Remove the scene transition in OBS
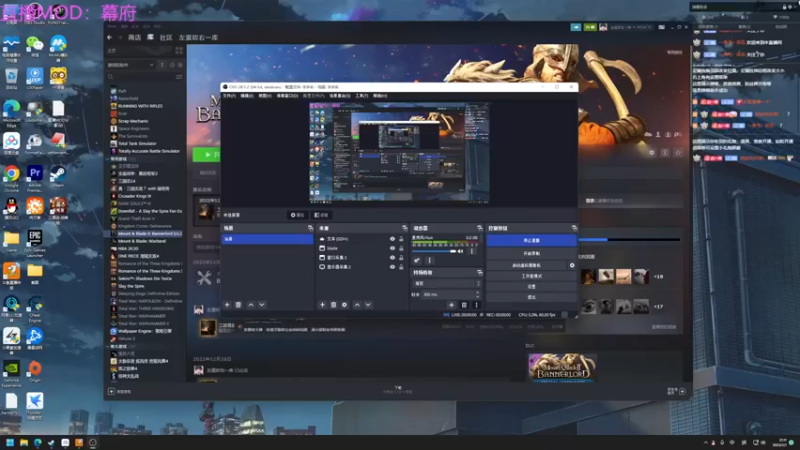The height and width of the screenshot is (450, 800). click(x=464, y=305)
